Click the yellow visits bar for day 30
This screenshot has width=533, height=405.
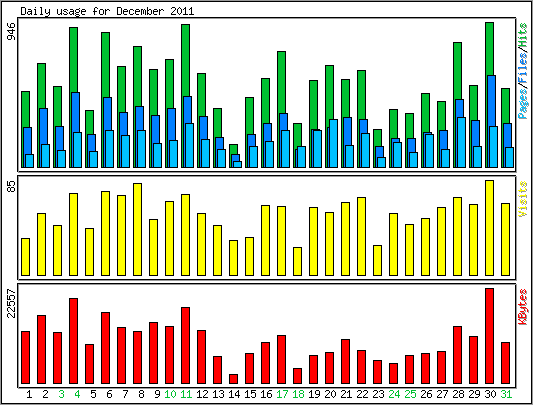click(489, 228)
